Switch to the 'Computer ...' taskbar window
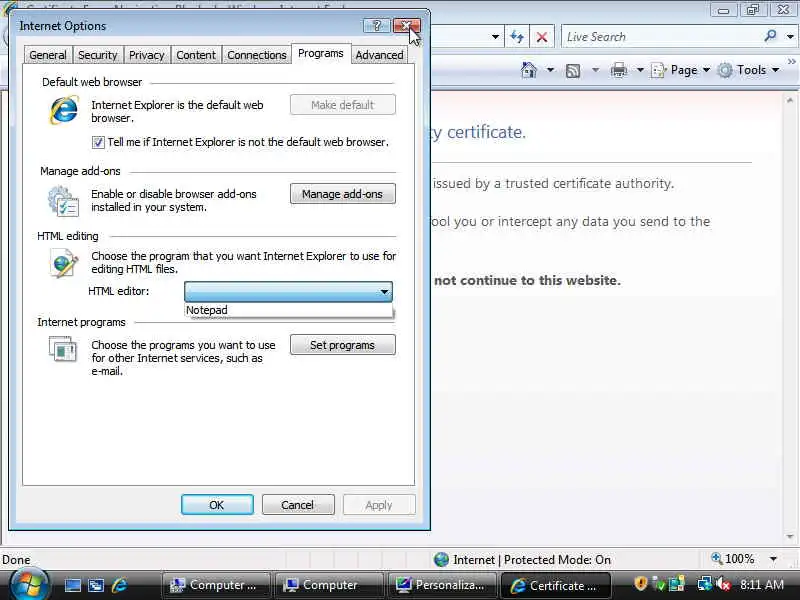Image resolution: width=800 pixels, height=600 pixels. [216, 585]
